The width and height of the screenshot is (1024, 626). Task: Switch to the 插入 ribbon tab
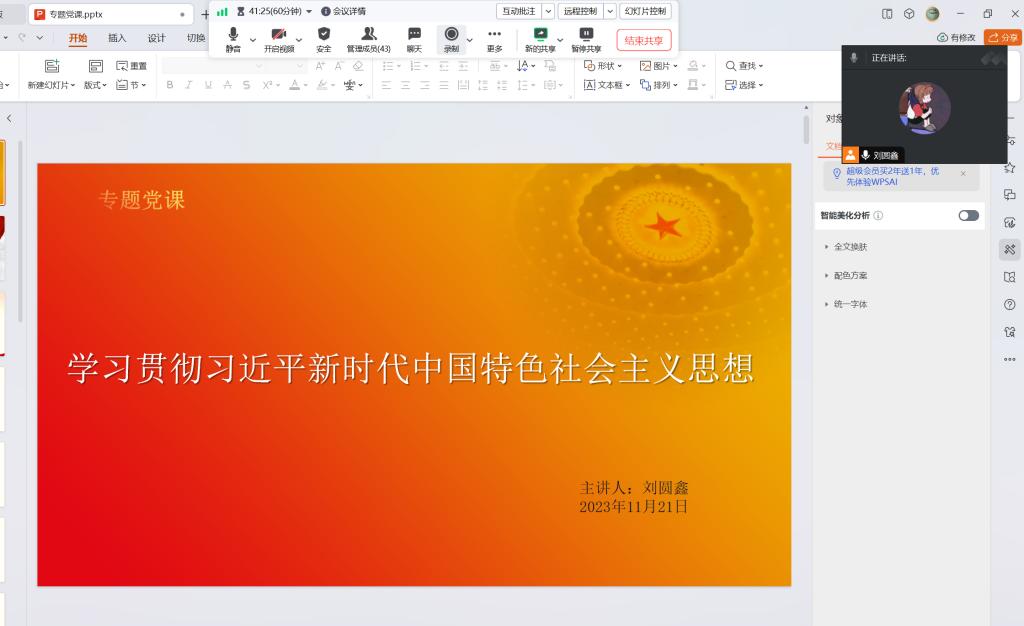pos(117,38)
